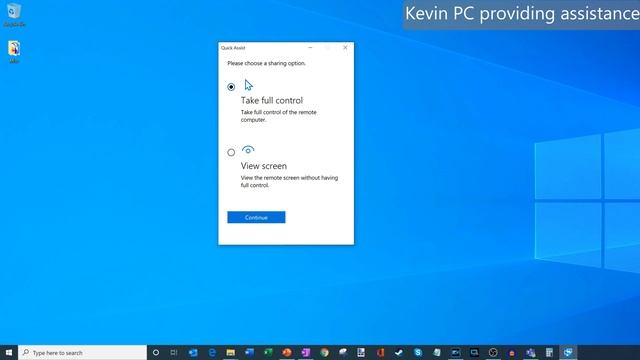
Task: Click the 'Take full control' heading text
Action: coord(272,100)
